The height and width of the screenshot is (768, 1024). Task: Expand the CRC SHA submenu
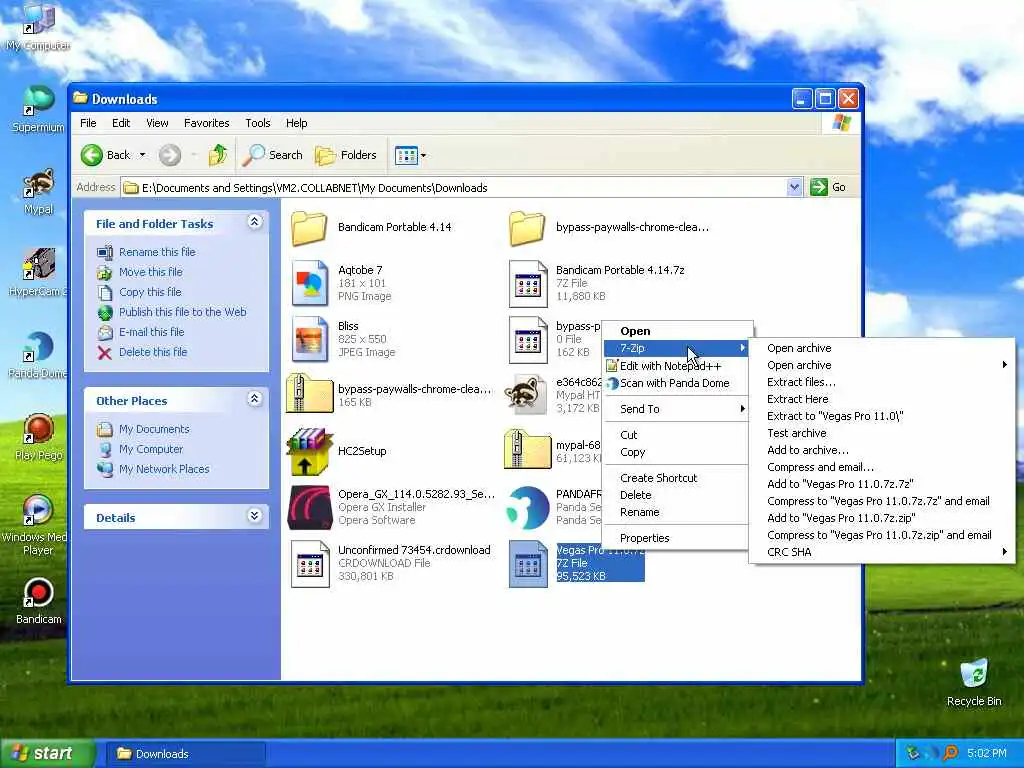pyautogui.click(x=882, y=552)
